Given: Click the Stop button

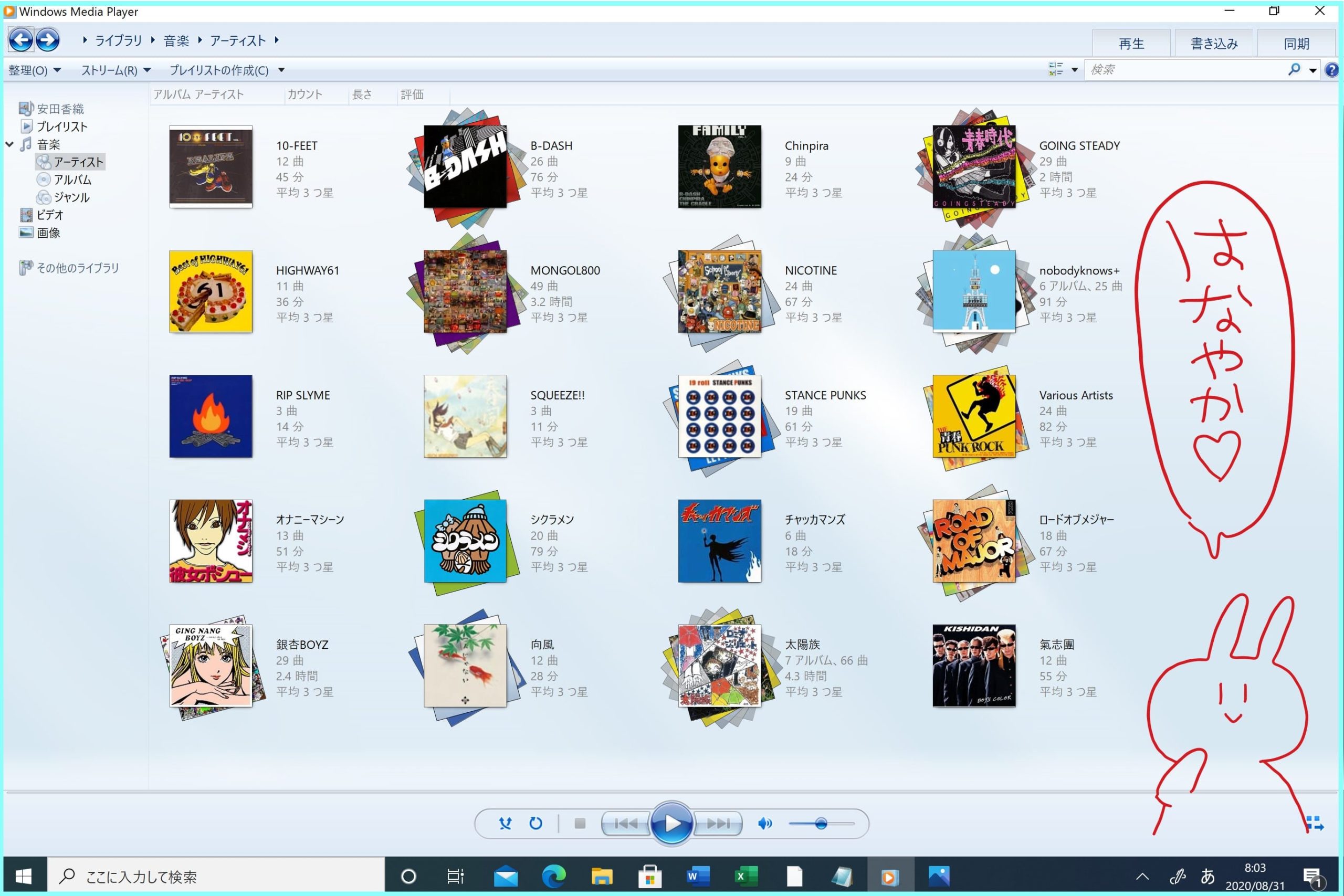Looking at the screenshot, I should click(x=580, y=824).
